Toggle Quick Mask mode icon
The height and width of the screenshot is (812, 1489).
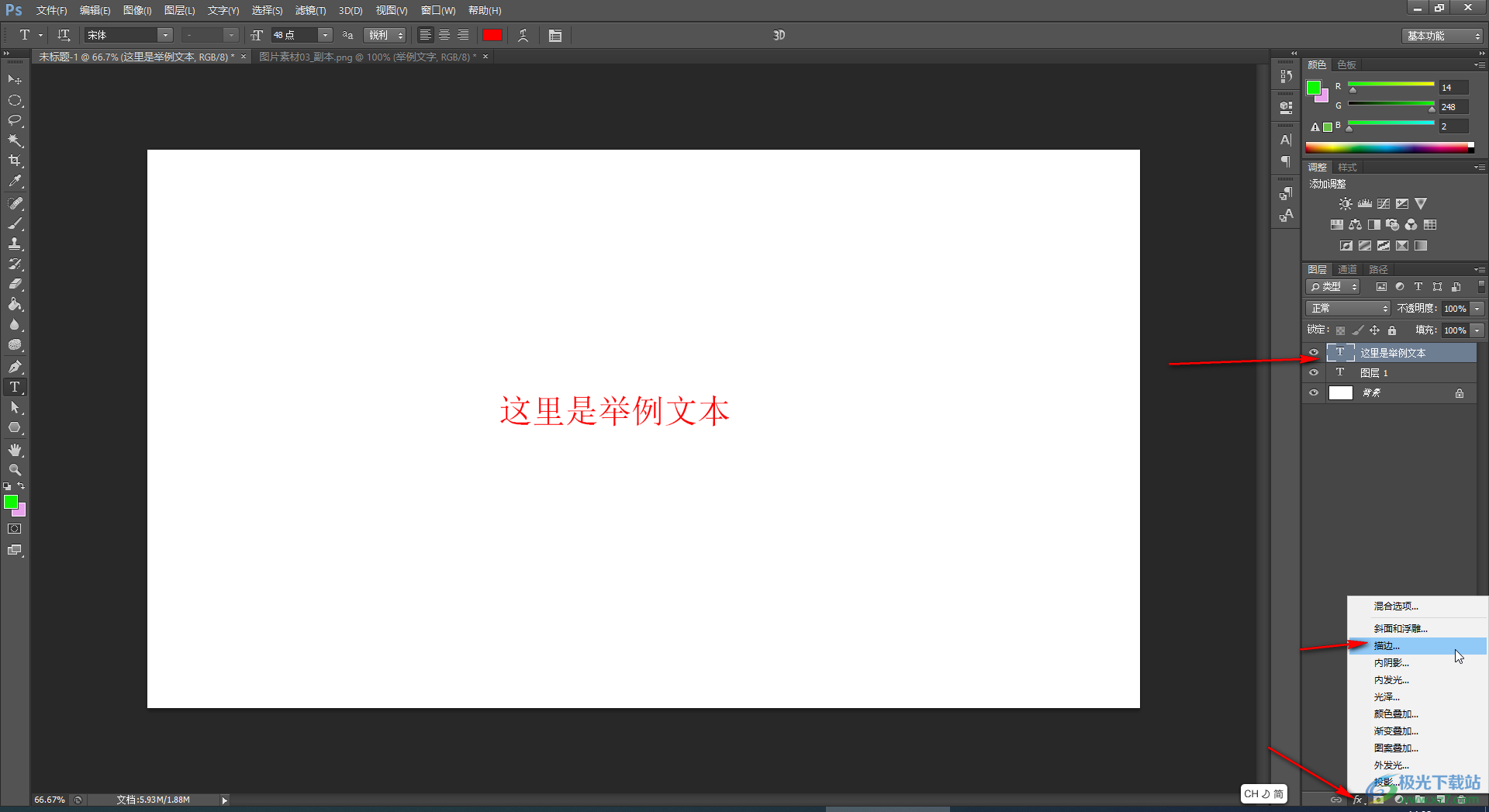[15, 529]
